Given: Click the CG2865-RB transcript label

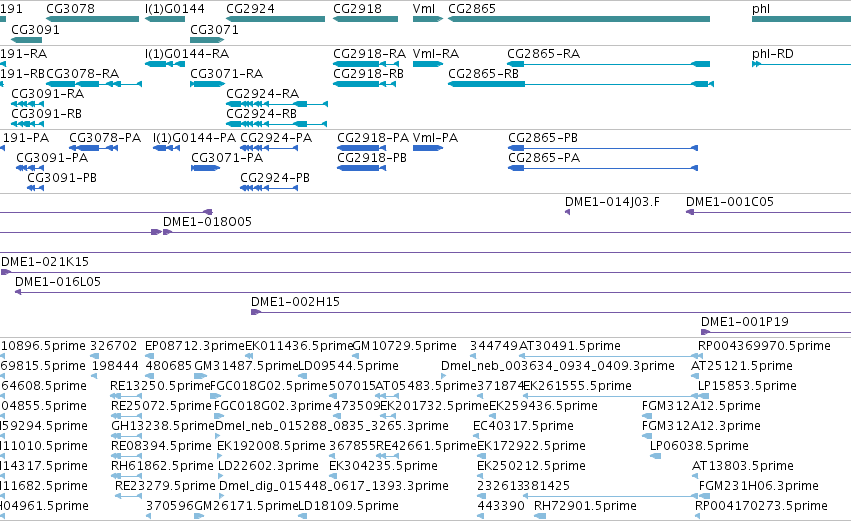Looking at the screenshot, I should [x=484, y=74].
